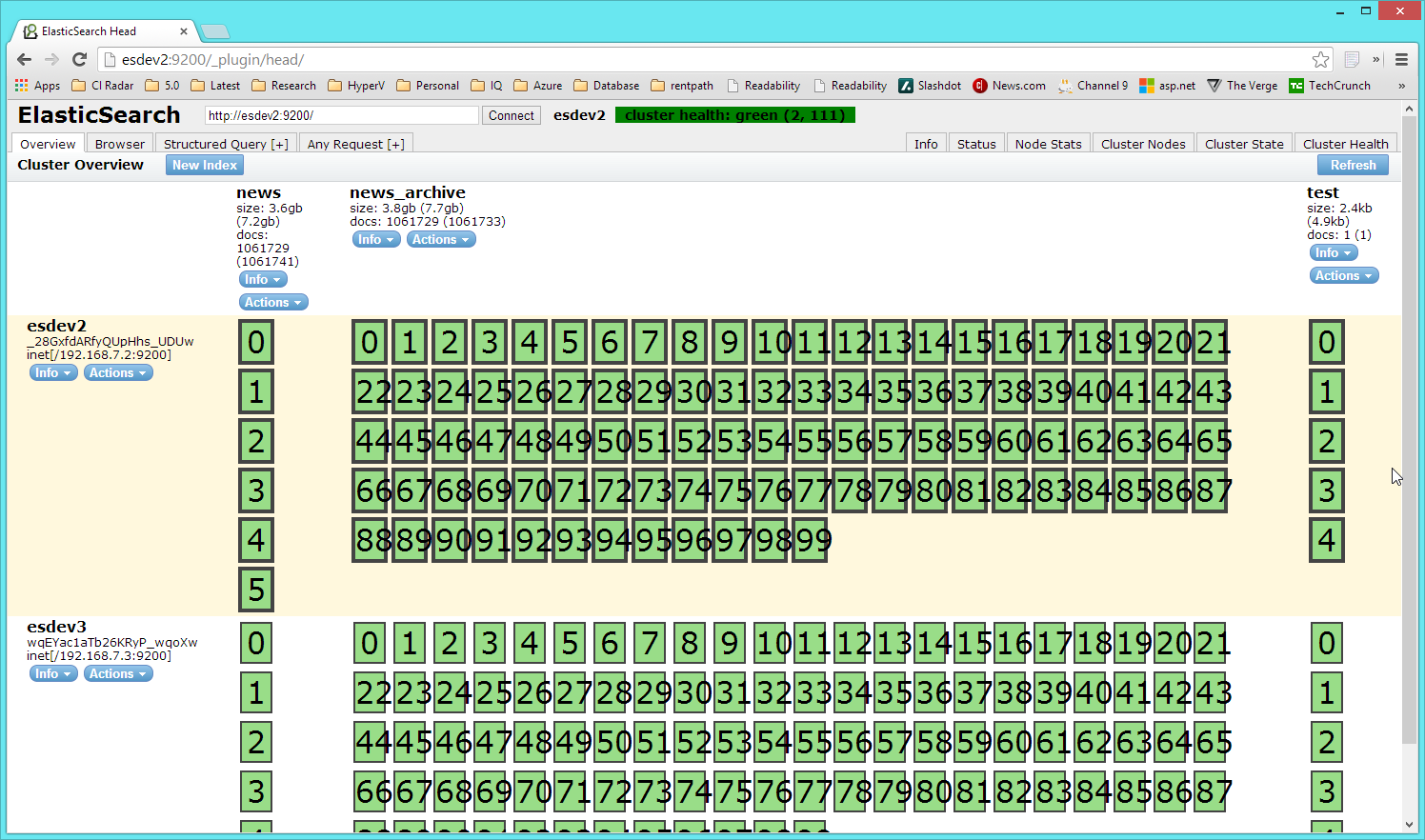This screenshot has width=1425, height=840.
Task: Open the esdev2 node Actions dropdown
Action: [118, 372]
